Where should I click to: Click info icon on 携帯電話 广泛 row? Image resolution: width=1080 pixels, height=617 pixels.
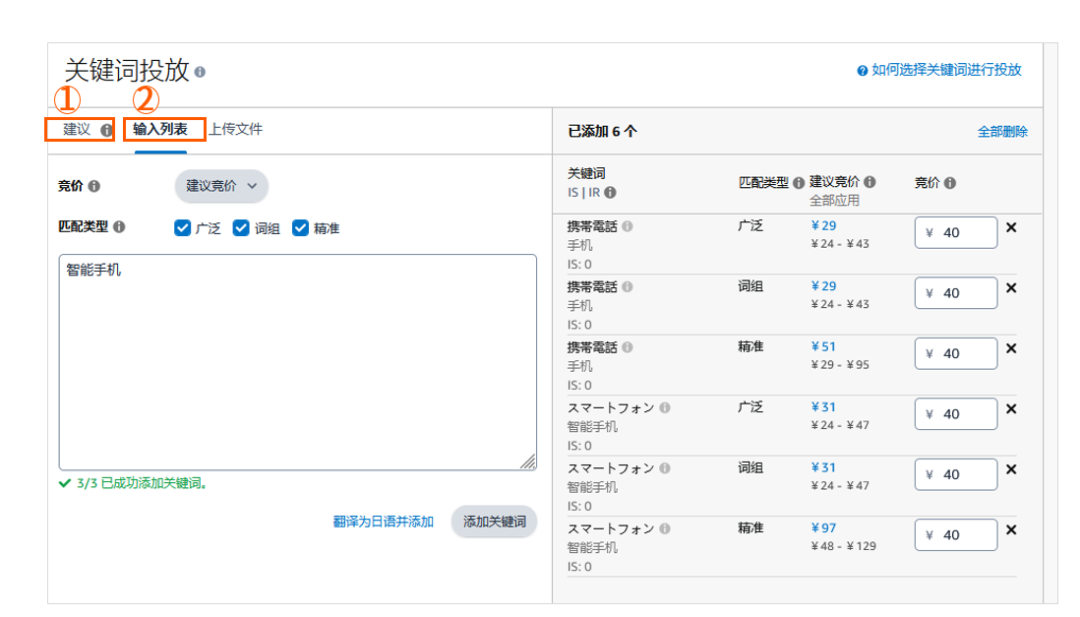[627, 226]
